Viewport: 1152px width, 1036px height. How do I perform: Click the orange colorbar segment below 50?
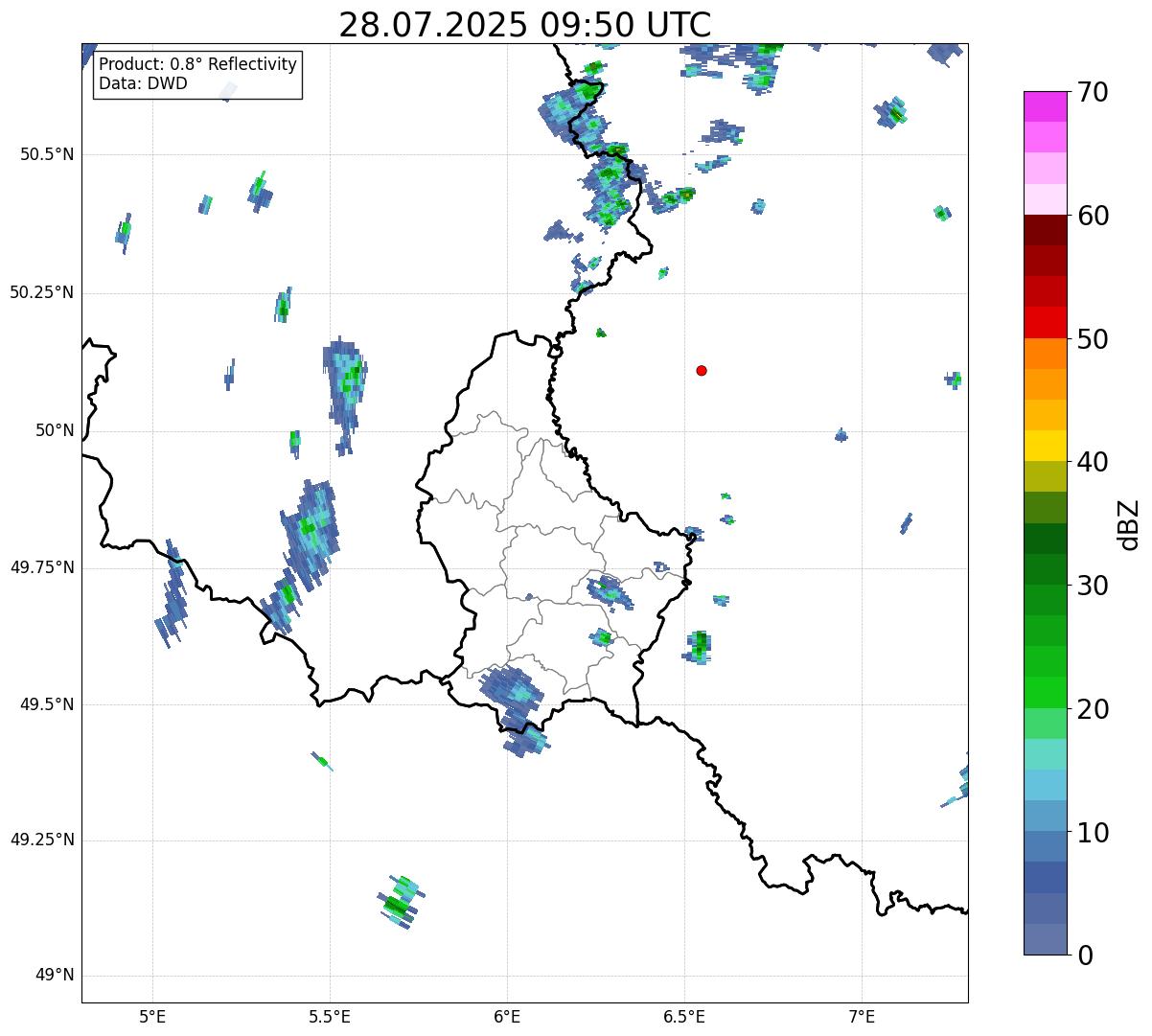click(1045, 354)
